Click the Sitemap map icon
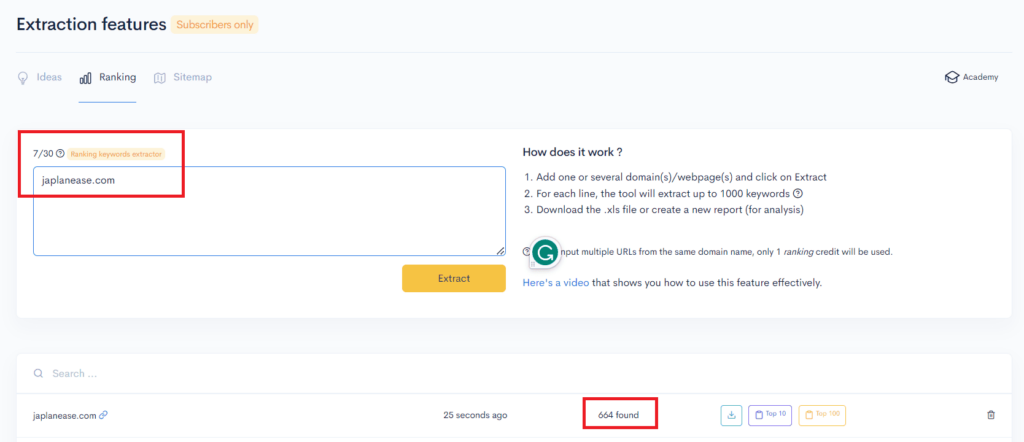The width and height of the screenshot is (1024, 442). (160, 78)
